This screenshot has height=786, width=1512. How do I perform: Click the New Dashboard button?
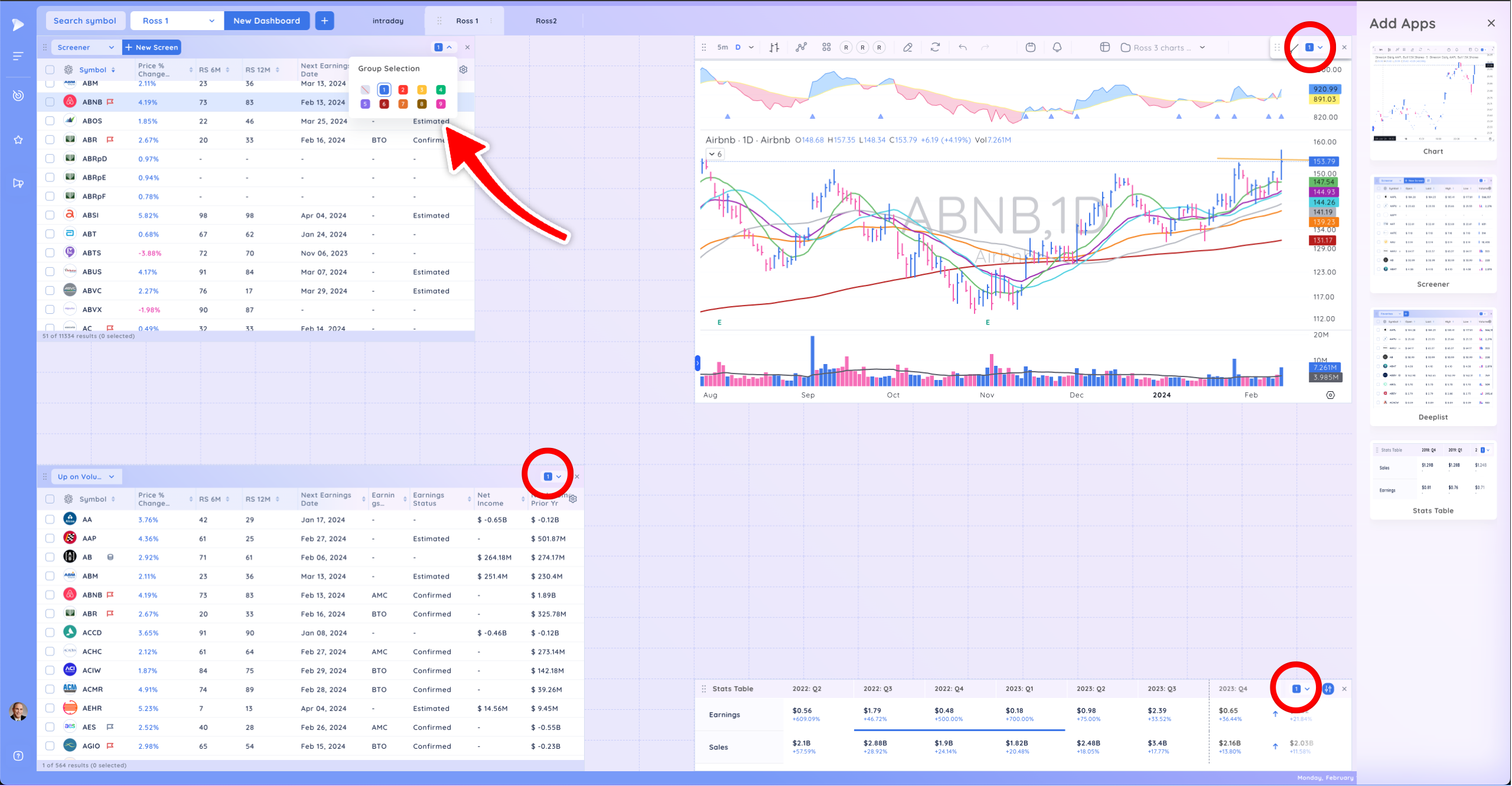[x=267, y=21]
